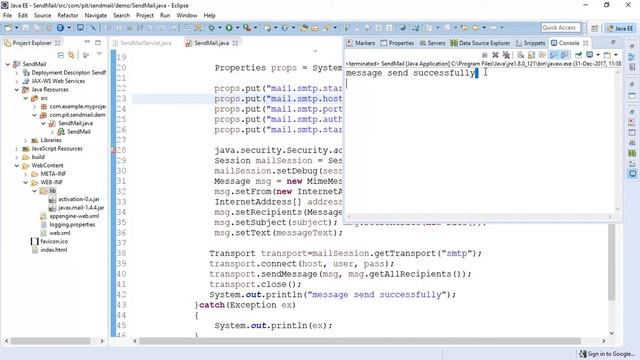
Task: Click the Open Type toolbar icon
Action: click(x=304, y=28)
